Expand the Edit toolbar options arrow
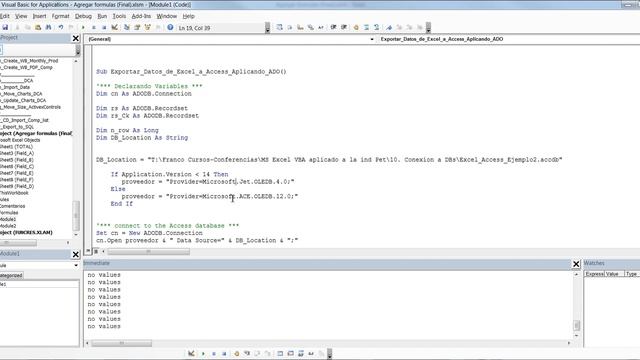Screen dimensions: 640x360 point(428,28)
